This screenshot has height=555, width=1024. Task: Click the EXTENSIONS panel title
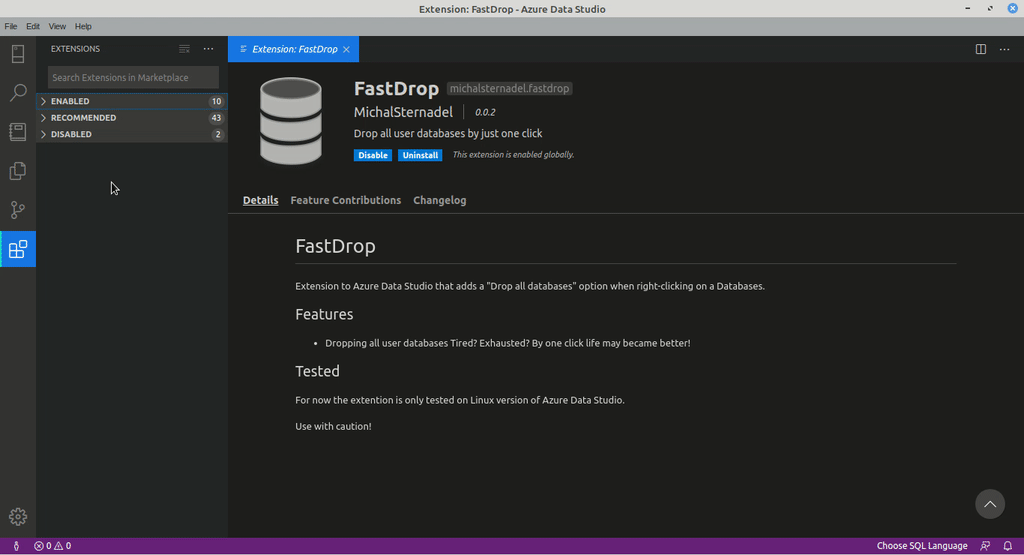click(75, 49)
